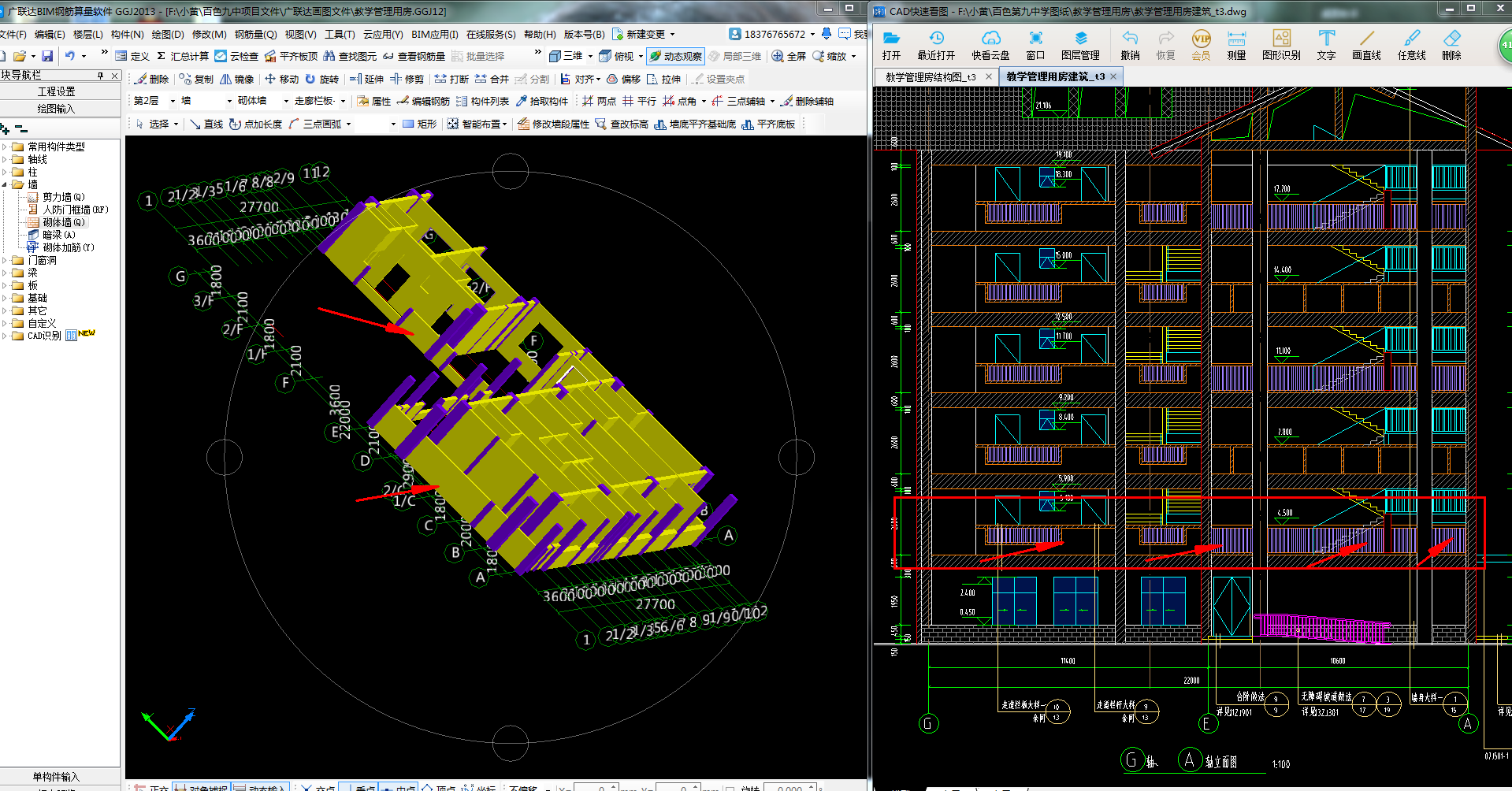The image size is (1512, 791).
Task: Click the Save icon in the GGJ toolbar
Action: pyautogui.click(x=47, y=56)
